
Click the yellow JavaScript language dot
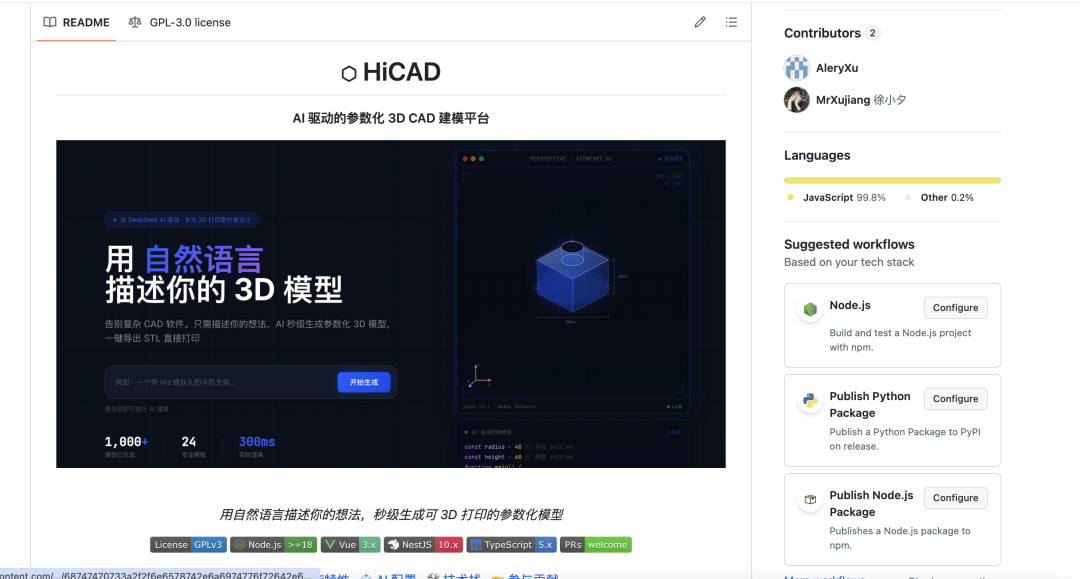[x=790, y=198]
